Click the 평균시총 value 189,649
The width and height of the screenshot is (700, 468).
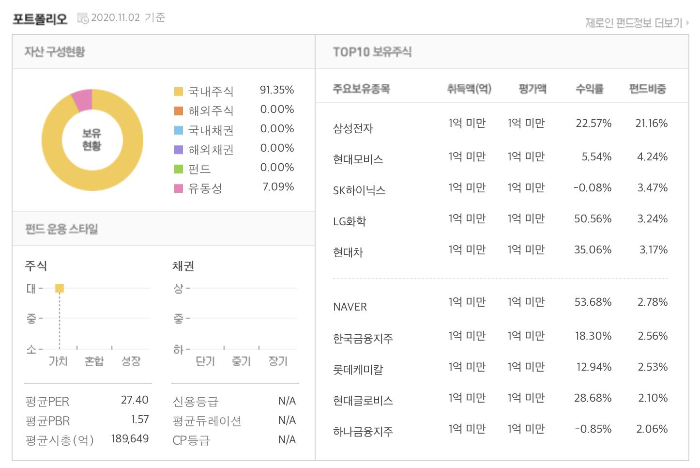click(130, 439)
